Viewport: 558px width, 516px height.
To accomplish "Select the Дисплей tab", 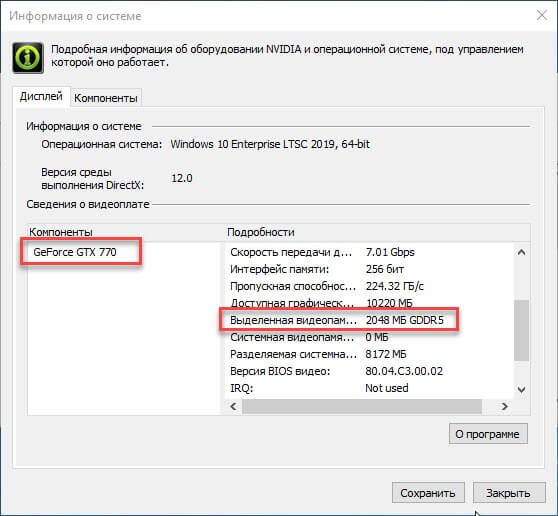I will [41, 96].
